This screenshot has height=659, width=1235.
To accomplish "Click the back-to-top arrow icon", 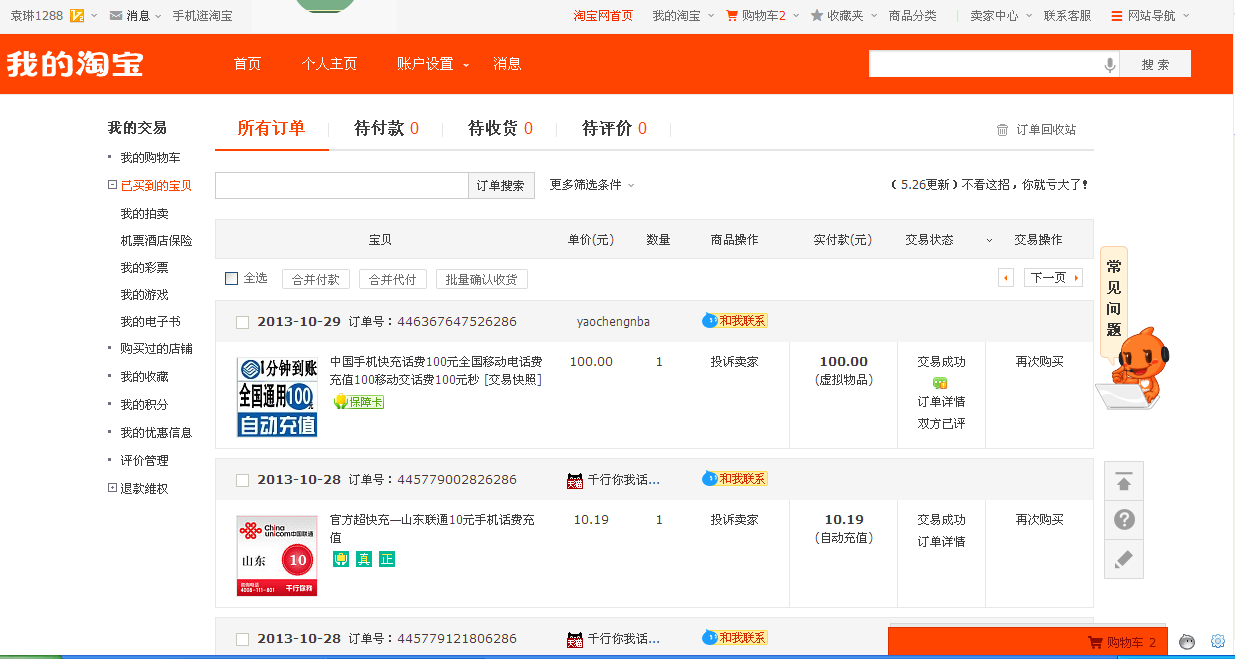I will click(1123, 482).
